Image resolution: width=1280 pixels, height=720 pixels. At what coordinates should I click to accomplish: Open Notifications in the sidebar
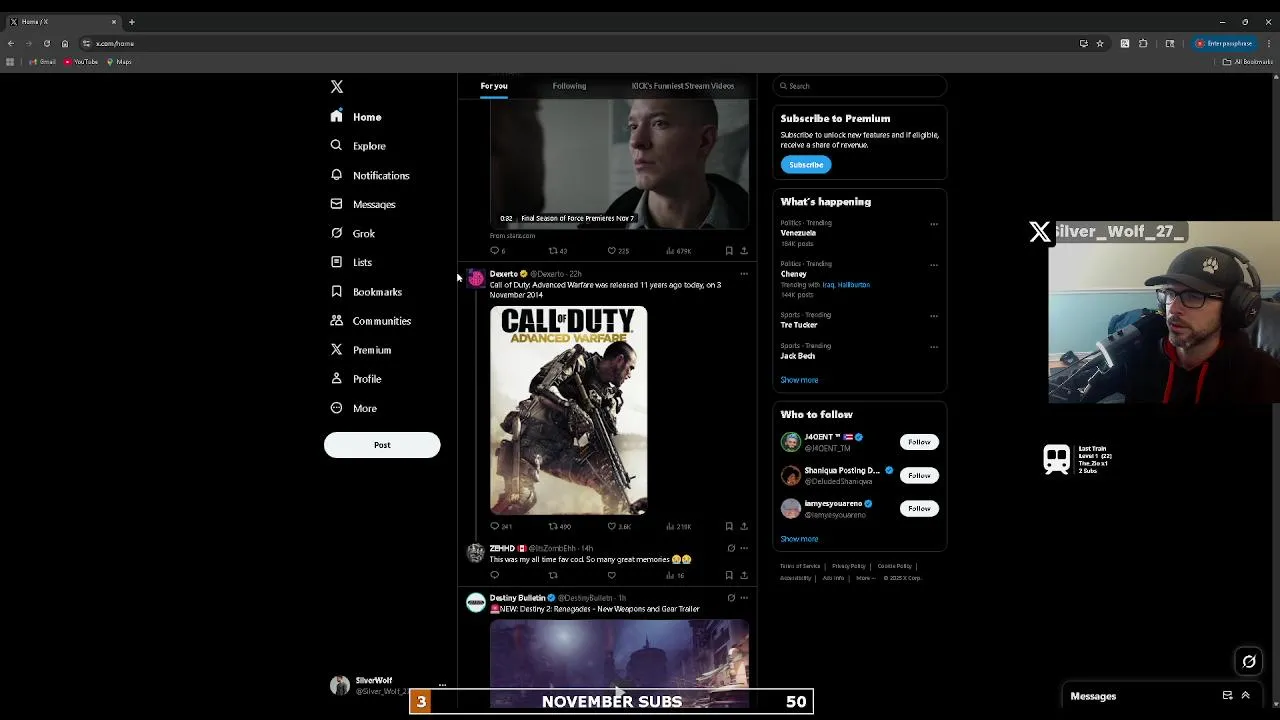(371, 175)
